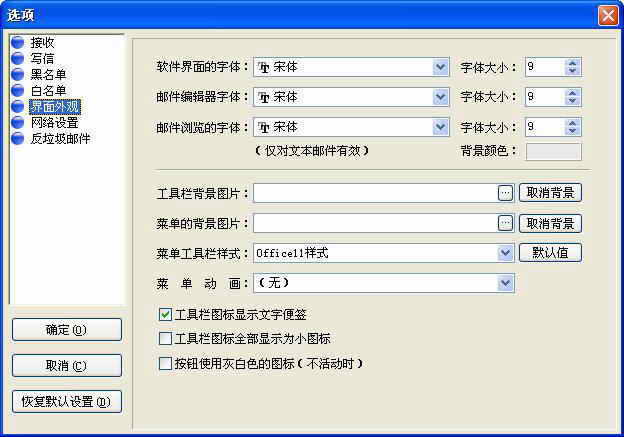The height and width of the screenshot is (437, 624).
Task: Open the 菜单动画 dropdown list
Action: [x=505, y=283]
